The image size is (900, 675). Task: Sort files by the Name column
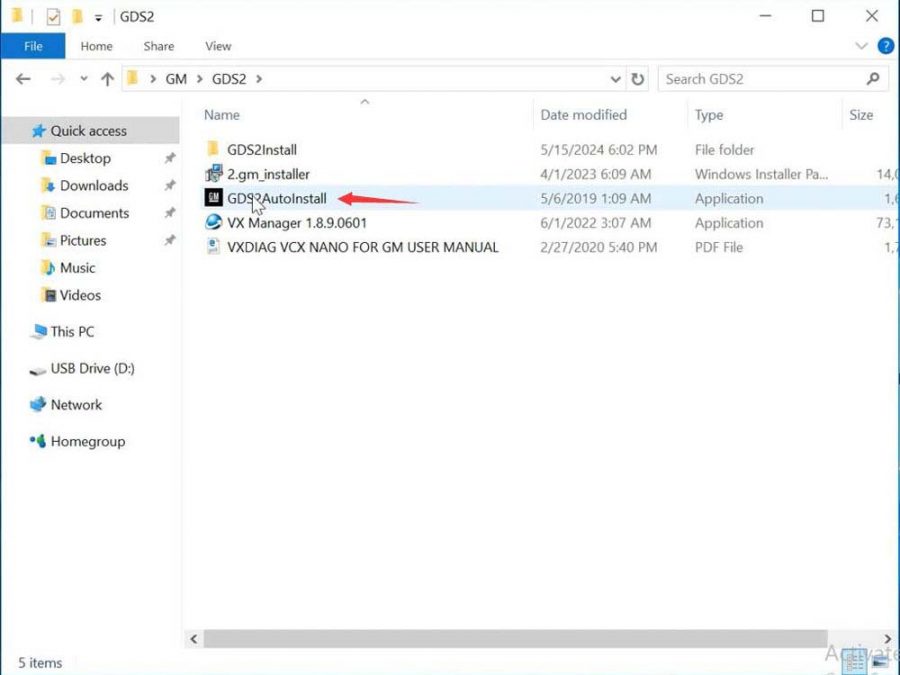220,114
